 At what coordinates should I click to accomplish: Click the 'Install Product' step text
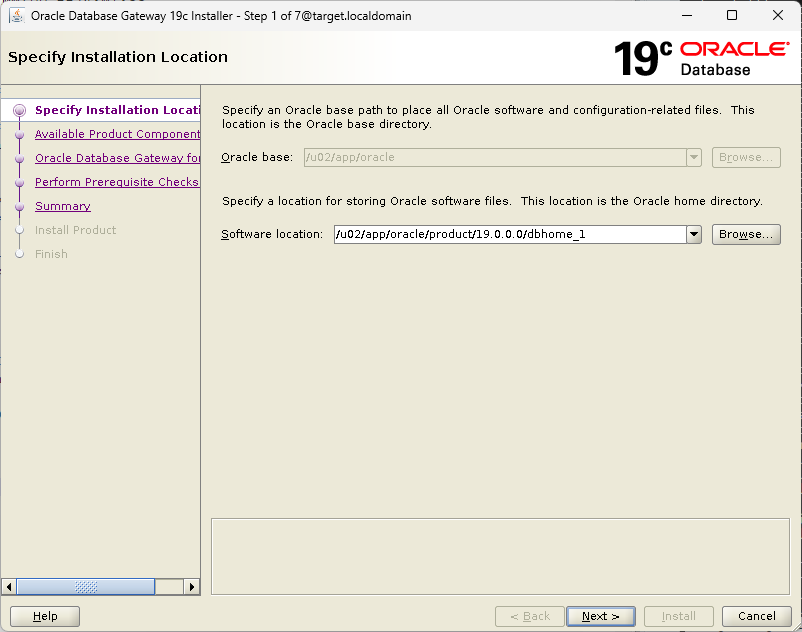coord(76,230)
